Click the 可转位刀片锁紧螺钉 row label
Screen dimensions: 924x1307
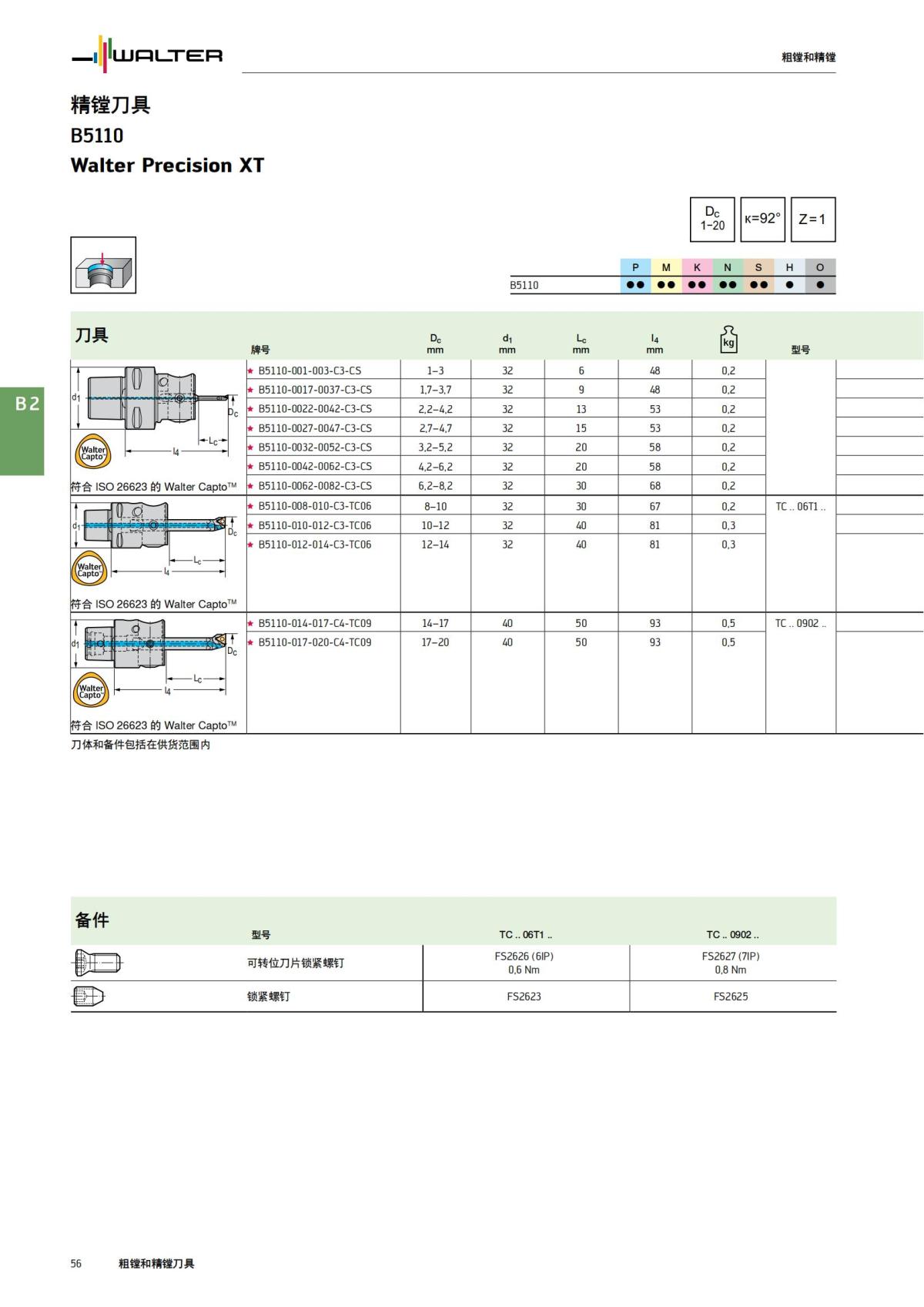pyautogui.click(x=296, y=963)
